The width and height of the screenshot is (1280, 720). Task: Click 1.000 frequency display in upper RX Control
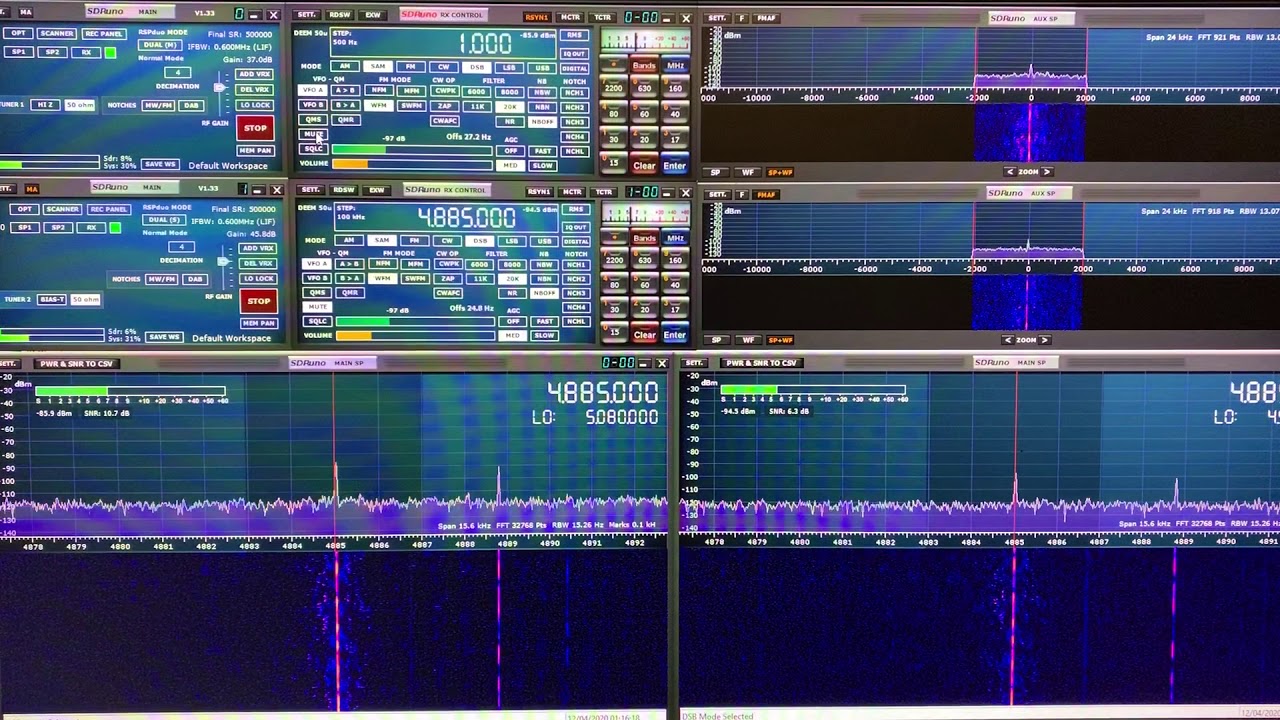point(485,43)
